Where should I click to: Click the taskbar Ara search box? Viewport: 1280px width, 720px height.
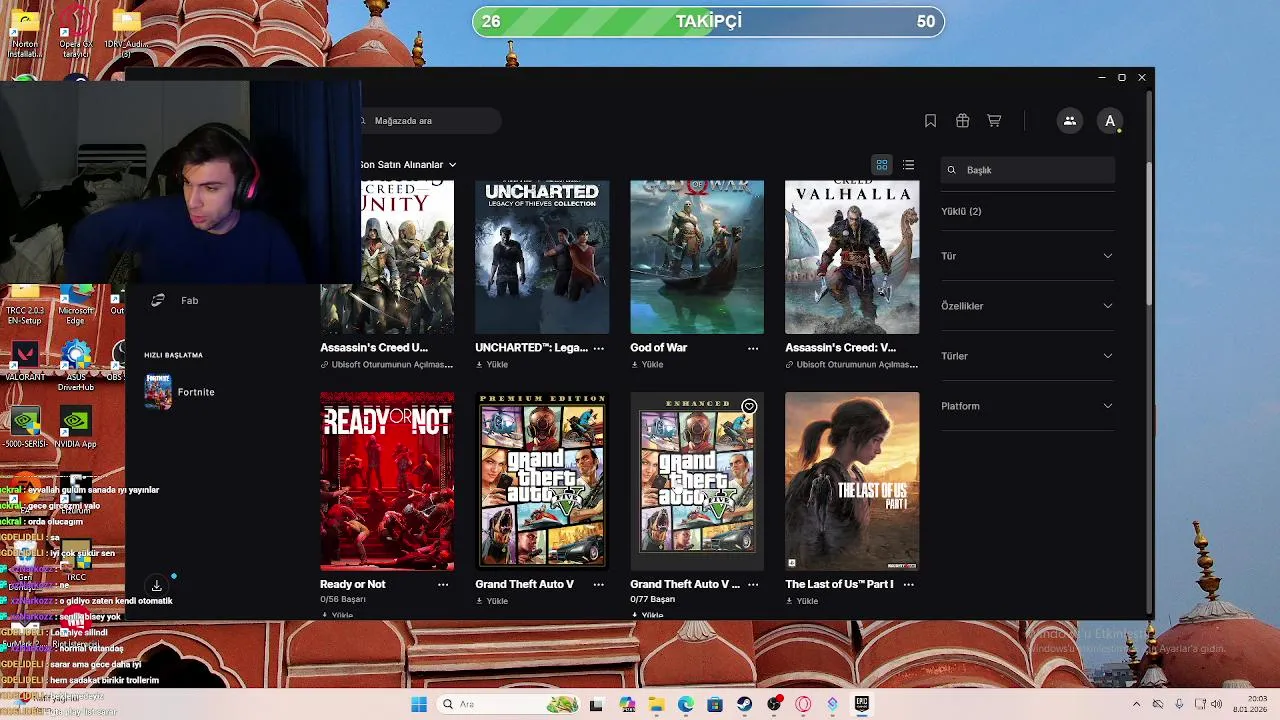[510, 704]
